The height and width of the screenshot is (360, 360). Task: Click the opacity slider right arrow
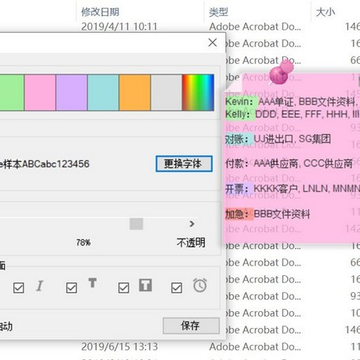pos(192,224)
